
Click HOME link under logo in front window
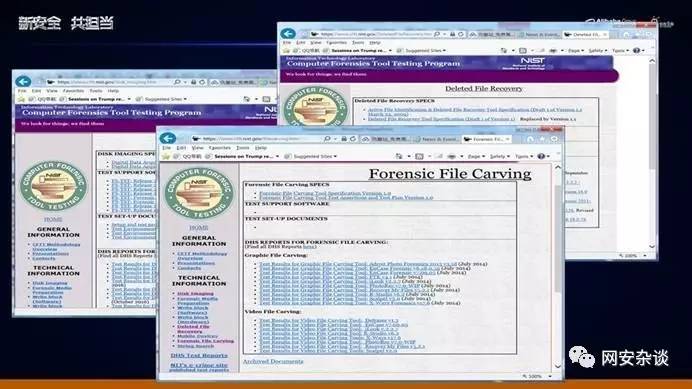199,227
